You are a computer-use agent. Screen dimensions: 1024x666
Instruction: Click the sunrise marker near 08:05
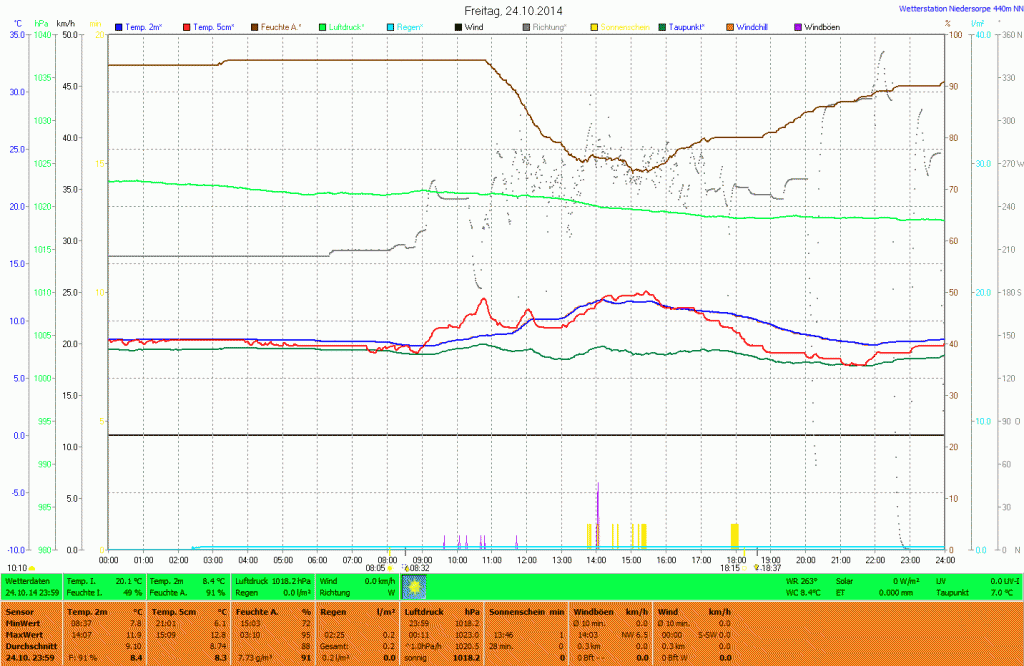(x=391, y=567)
